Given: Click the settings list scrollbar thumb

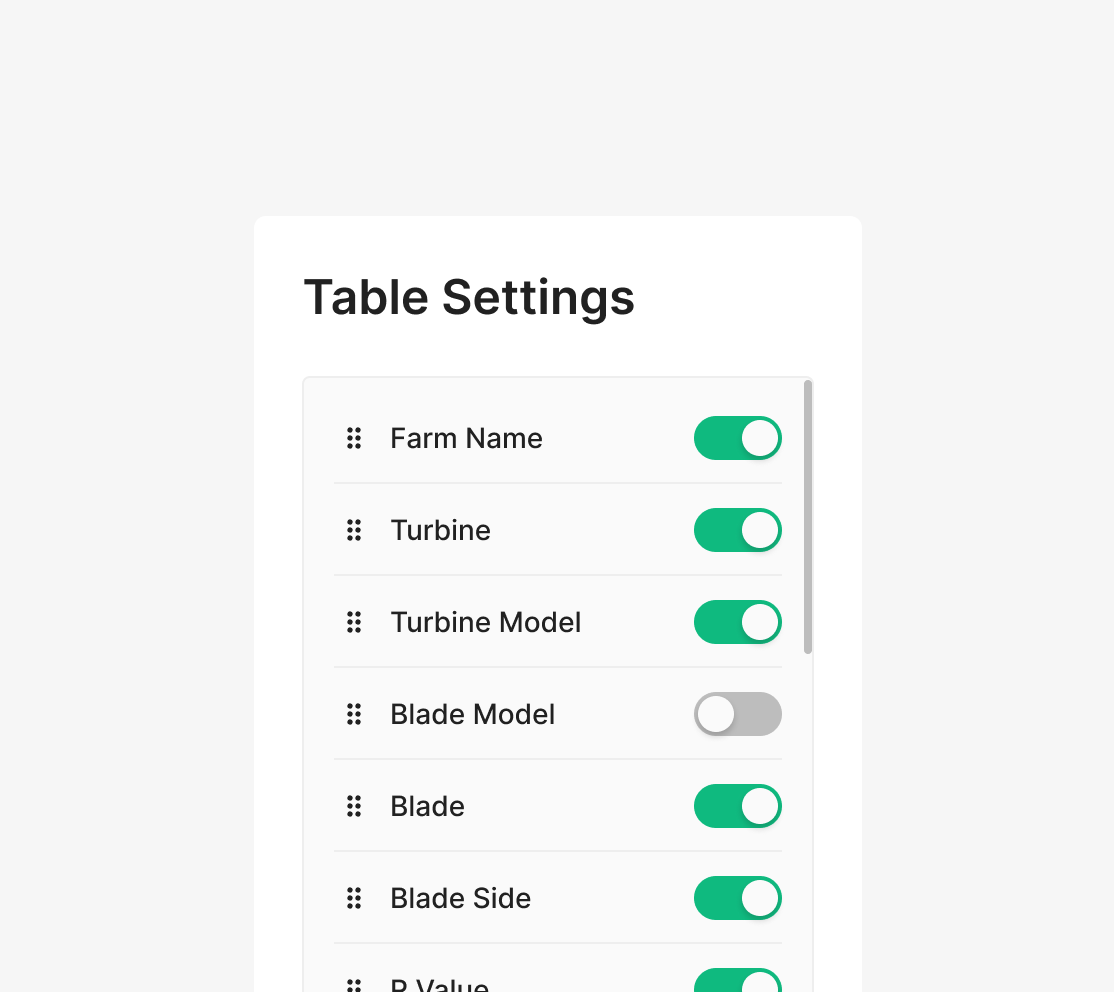Looking at the screenshot, I should pos(808,516).
